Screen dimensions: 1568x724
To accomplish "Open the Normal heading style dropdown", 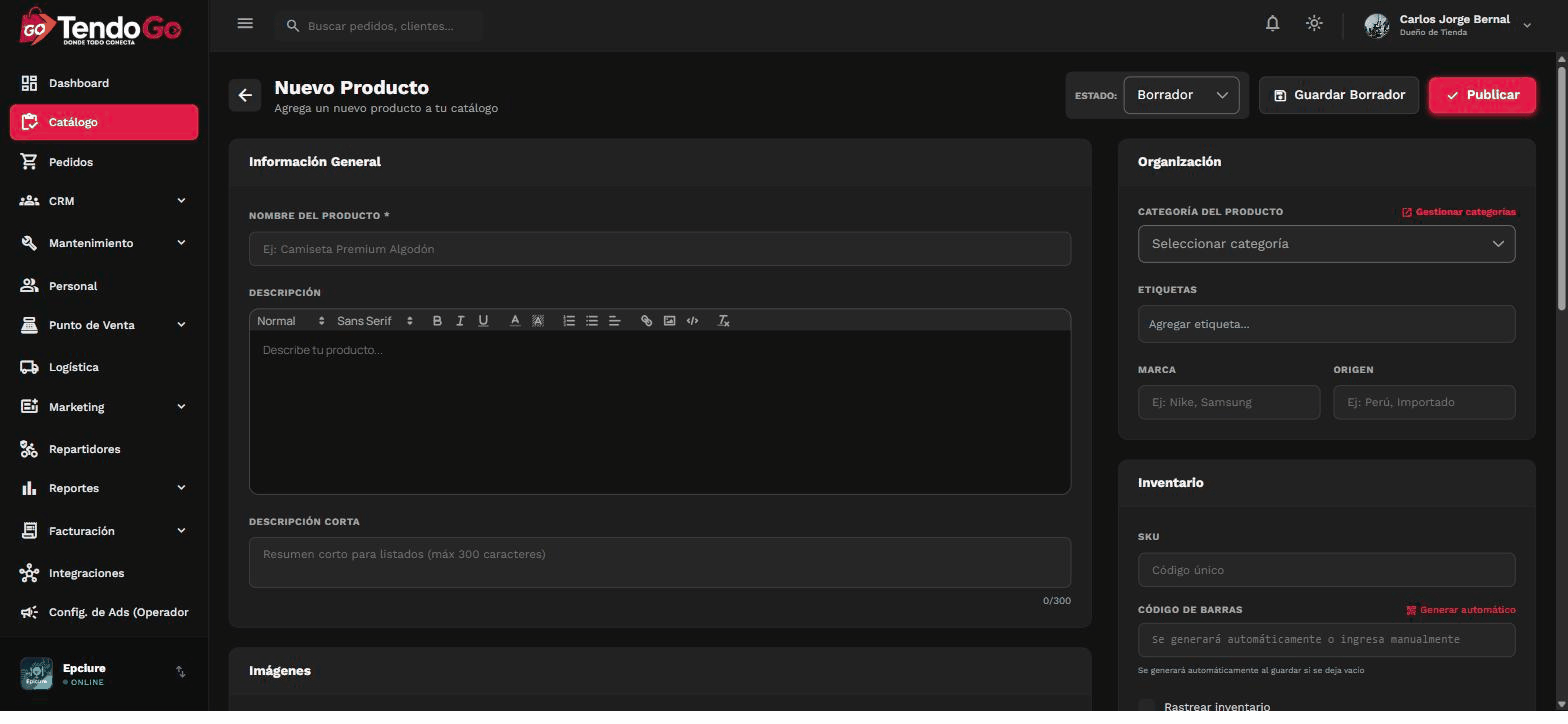I will click(x=291, y=321).
